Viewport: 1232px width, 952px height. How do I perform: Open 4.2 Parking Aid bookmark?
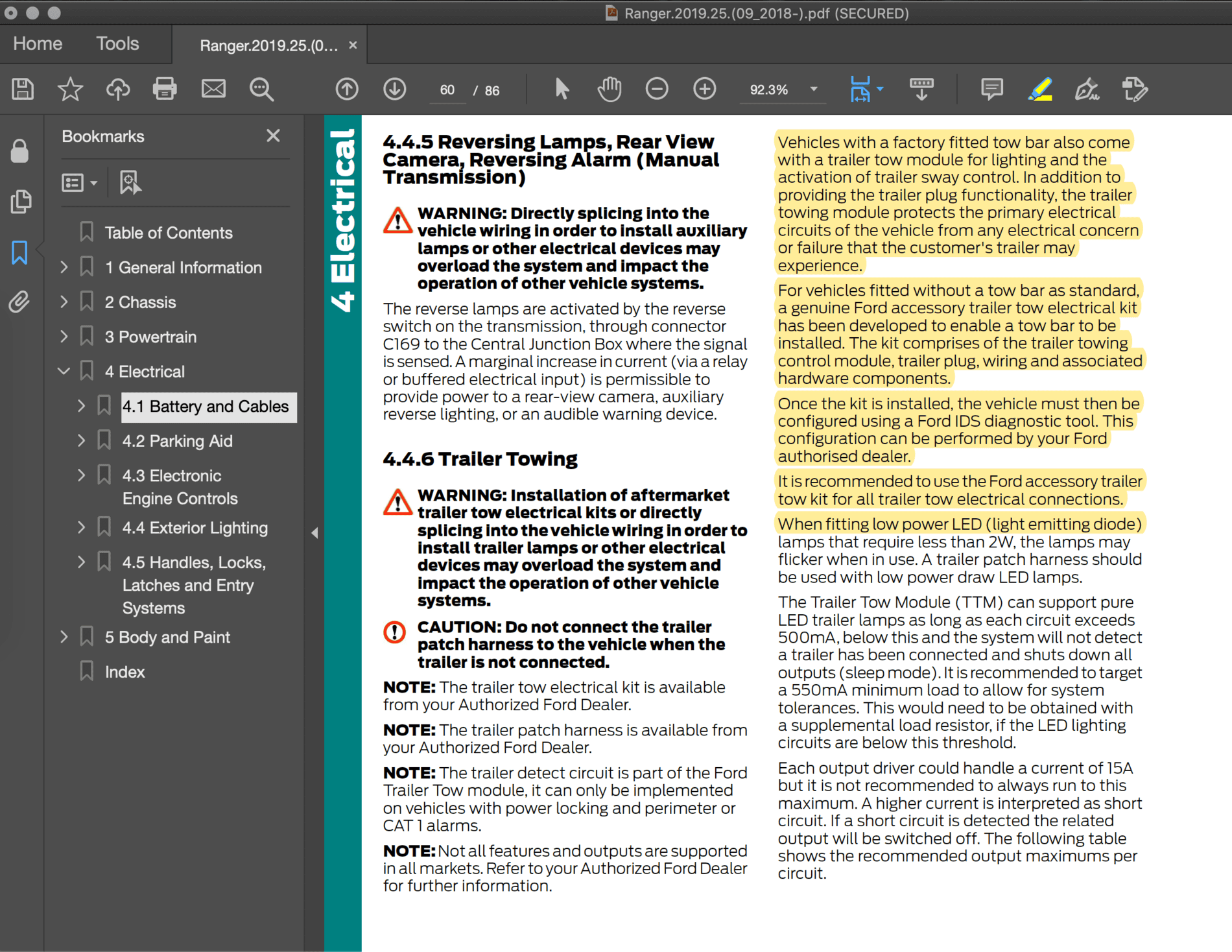point(177,441)
